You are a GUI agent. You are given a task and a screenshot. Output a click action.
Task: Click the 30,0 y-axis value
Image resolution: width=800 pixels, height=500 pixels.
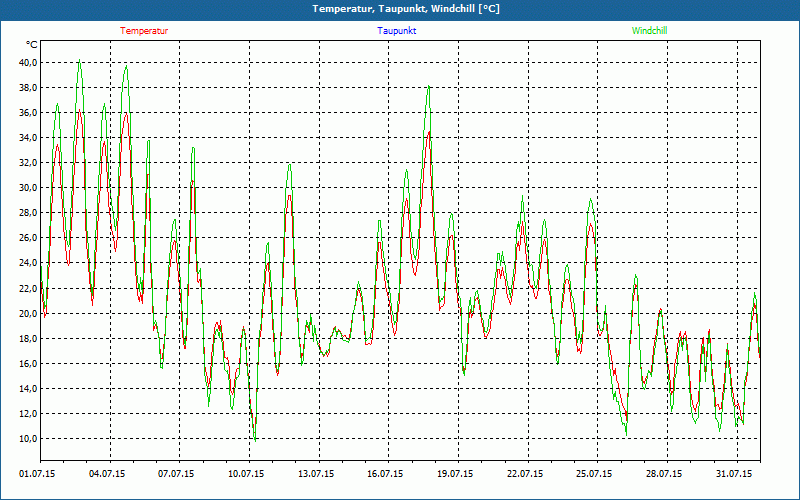pyautogui.click(x=28, y=188)
